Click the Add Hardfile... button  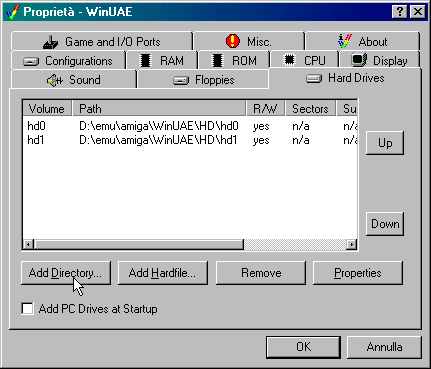(x=163, y=273)
